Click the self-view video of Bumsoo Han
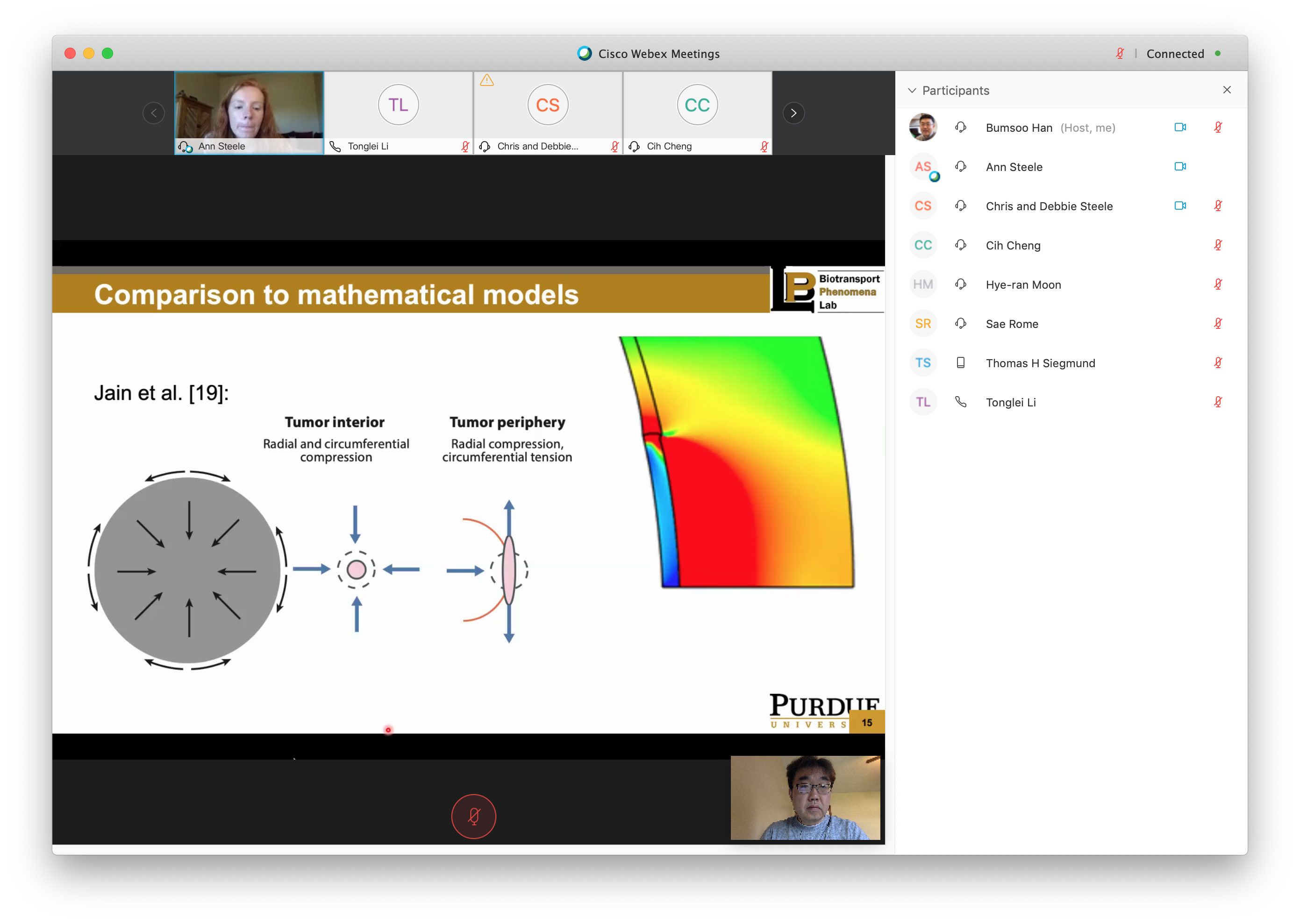The width and height of the screenshot is (1300, 924). click(x=806, y=797)
